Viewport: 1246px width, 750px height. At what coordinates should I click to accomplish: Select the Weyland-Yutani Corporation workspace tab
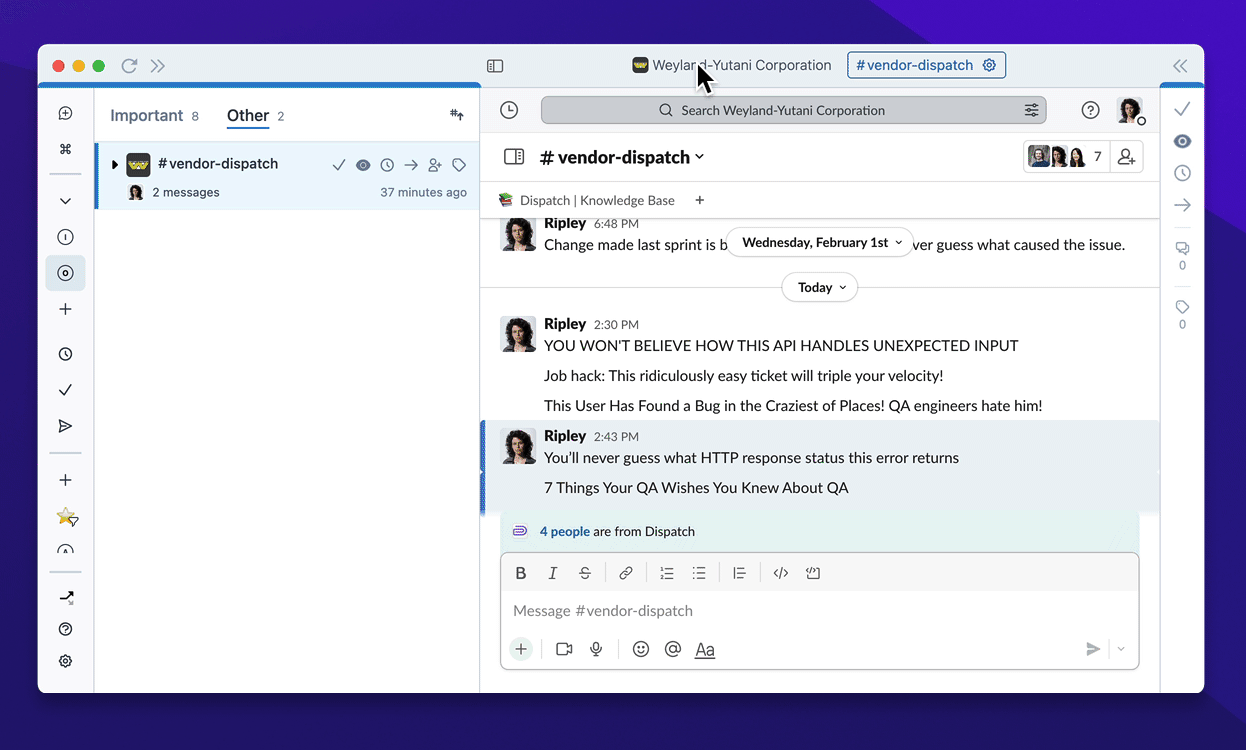tap(732, 65)
